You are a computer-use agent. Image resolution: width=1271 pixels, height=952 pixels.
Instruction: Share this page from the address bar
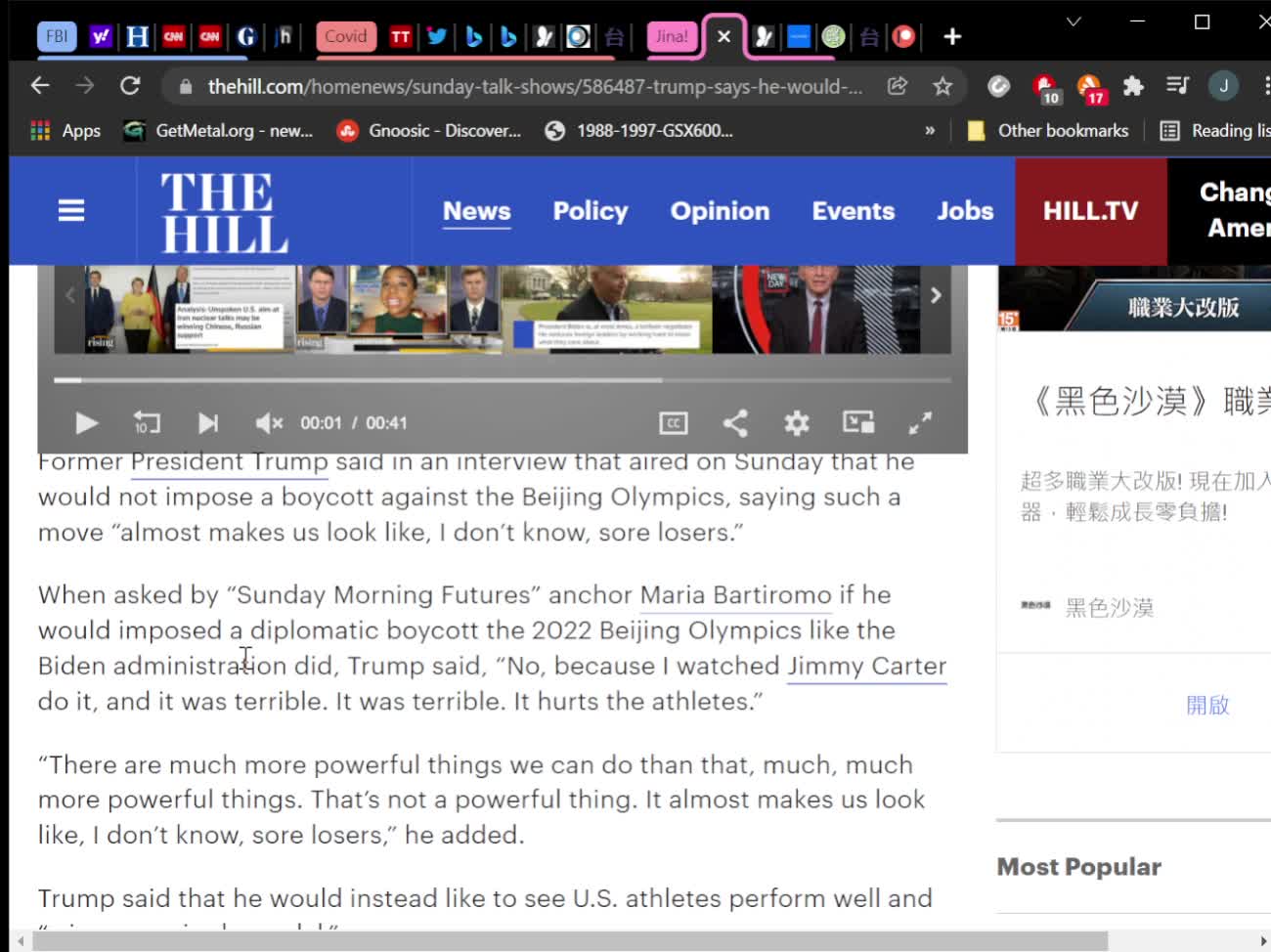pos(898,86)
